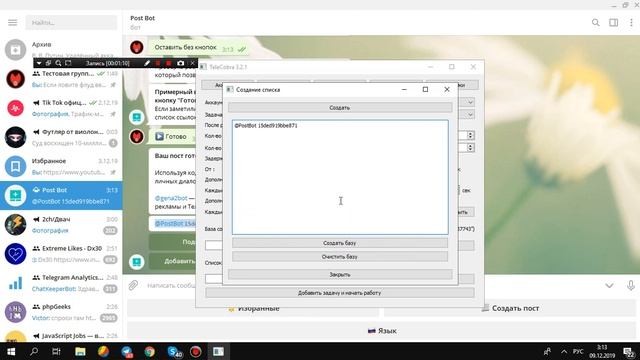Click @gena2bot link in message
The image size is (640, 360).
(x=171, y=198)
